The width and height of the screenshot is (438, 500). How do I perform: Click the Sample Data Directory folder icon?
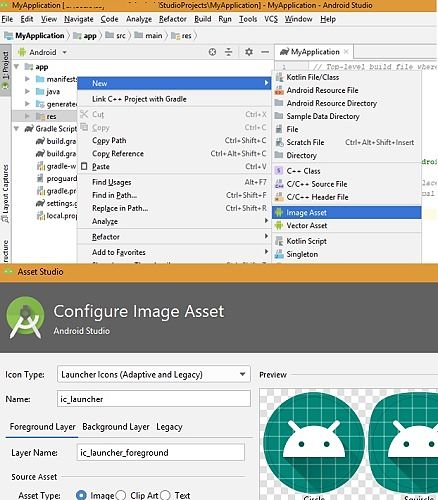(x=279, y=116)
